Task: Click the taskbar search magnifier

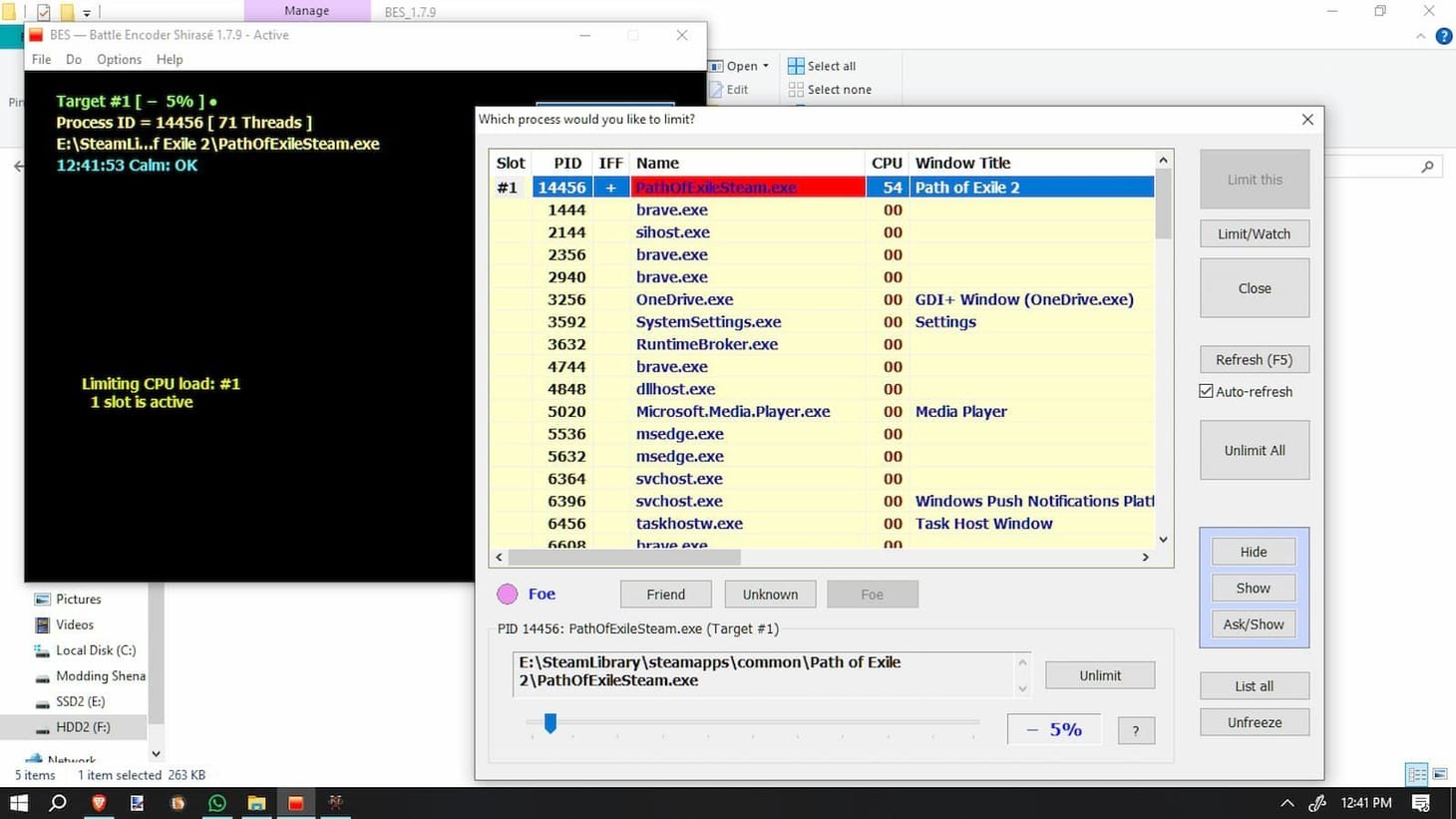Action: tap(58, 802)
